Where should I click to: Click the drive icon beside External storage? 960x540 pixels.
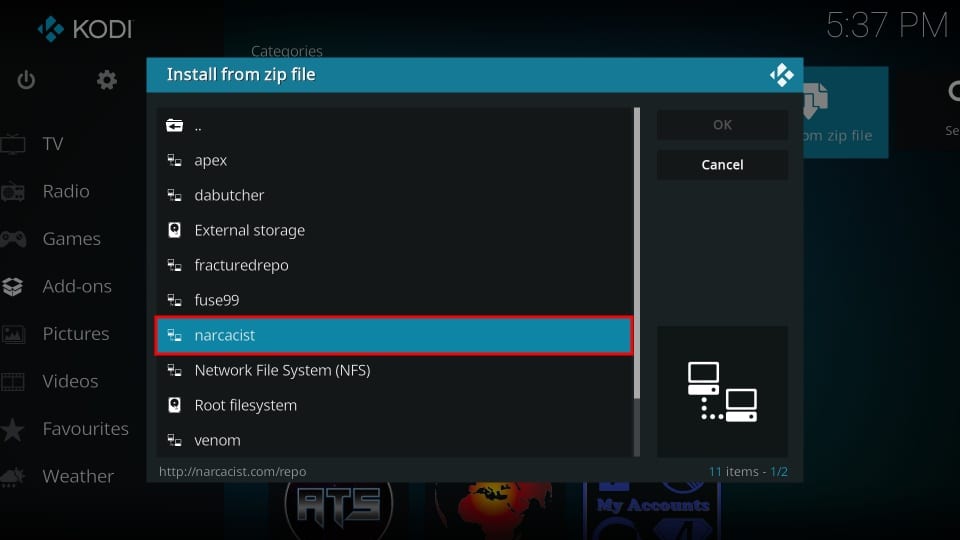click(x=174, y=230)
